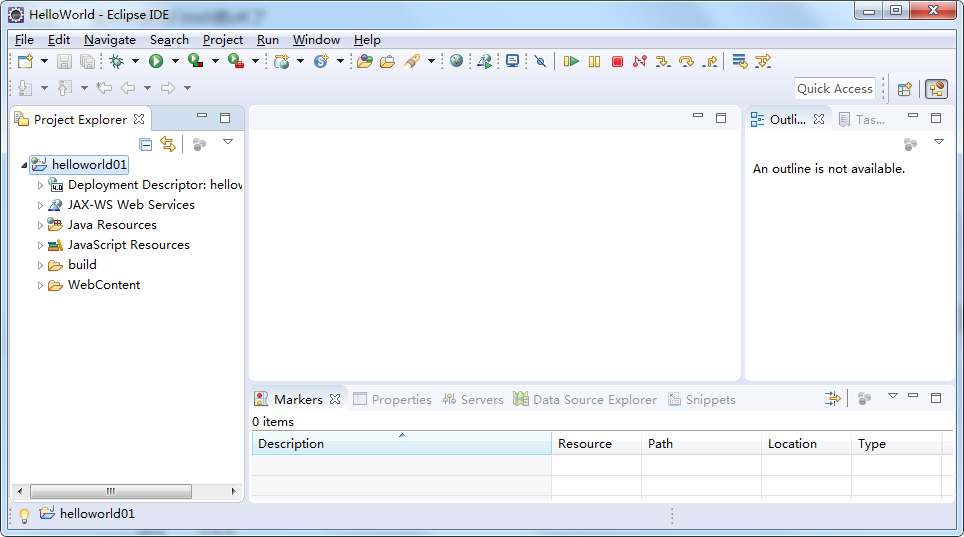Screen dimensions: 964x537
Task: Click the yellow Suspend icon
Action: pos(594,61)
